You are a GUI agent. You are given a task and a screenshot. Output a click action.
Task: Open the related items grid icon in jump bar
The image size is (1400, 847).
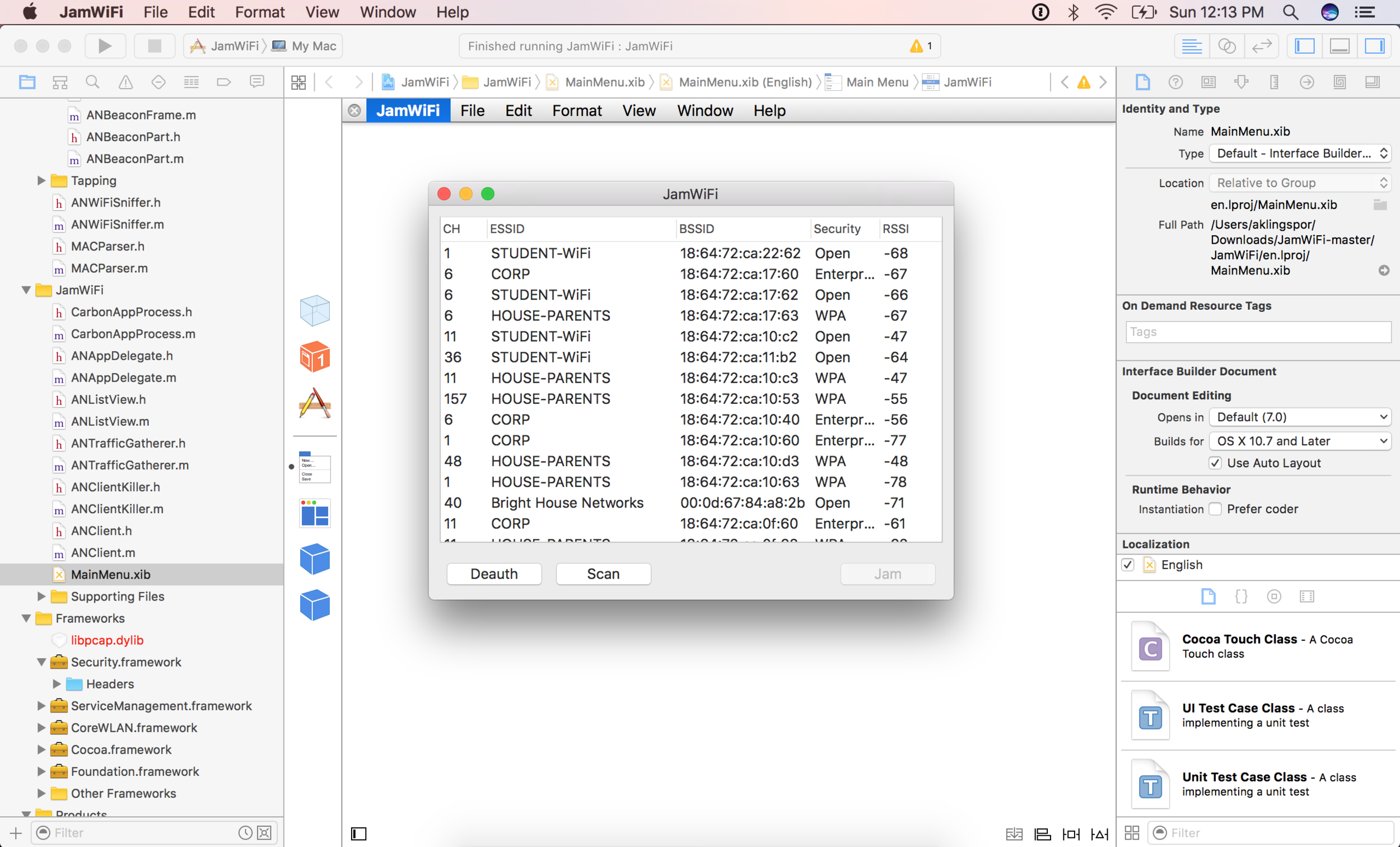pos(298,82)
